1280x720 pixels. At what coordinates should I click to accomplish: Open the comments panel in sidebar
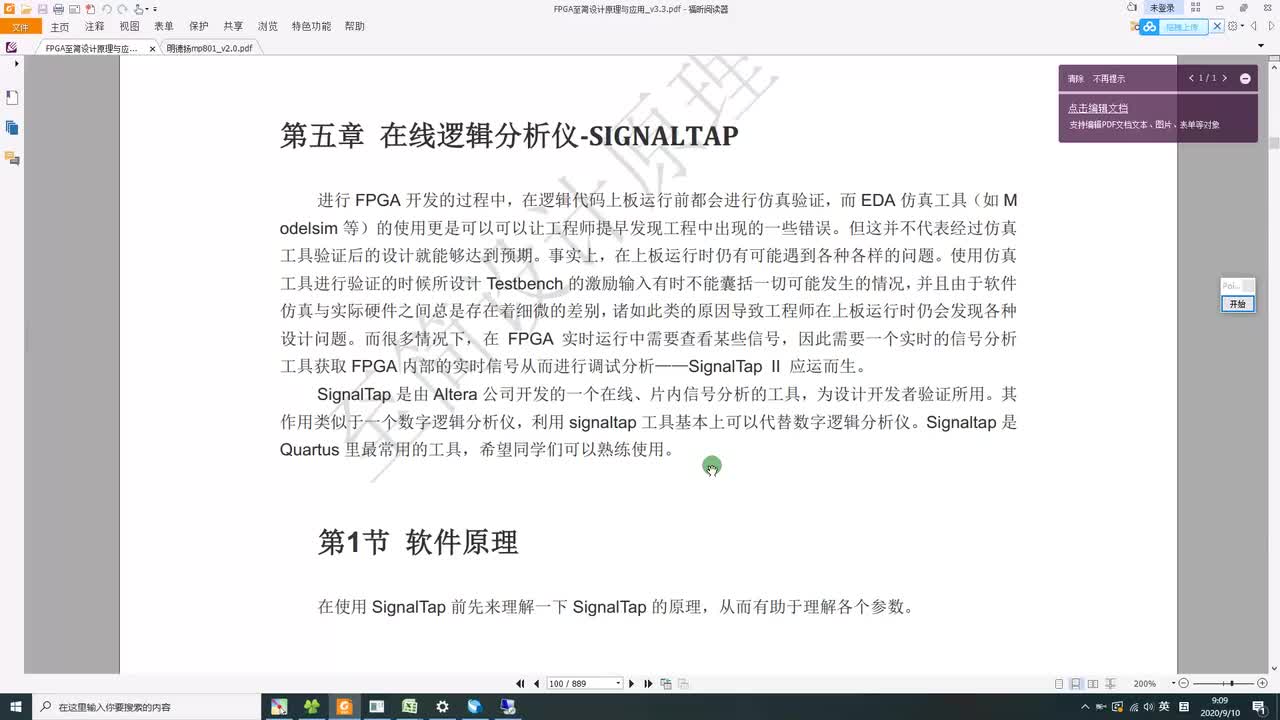(12, 158)
